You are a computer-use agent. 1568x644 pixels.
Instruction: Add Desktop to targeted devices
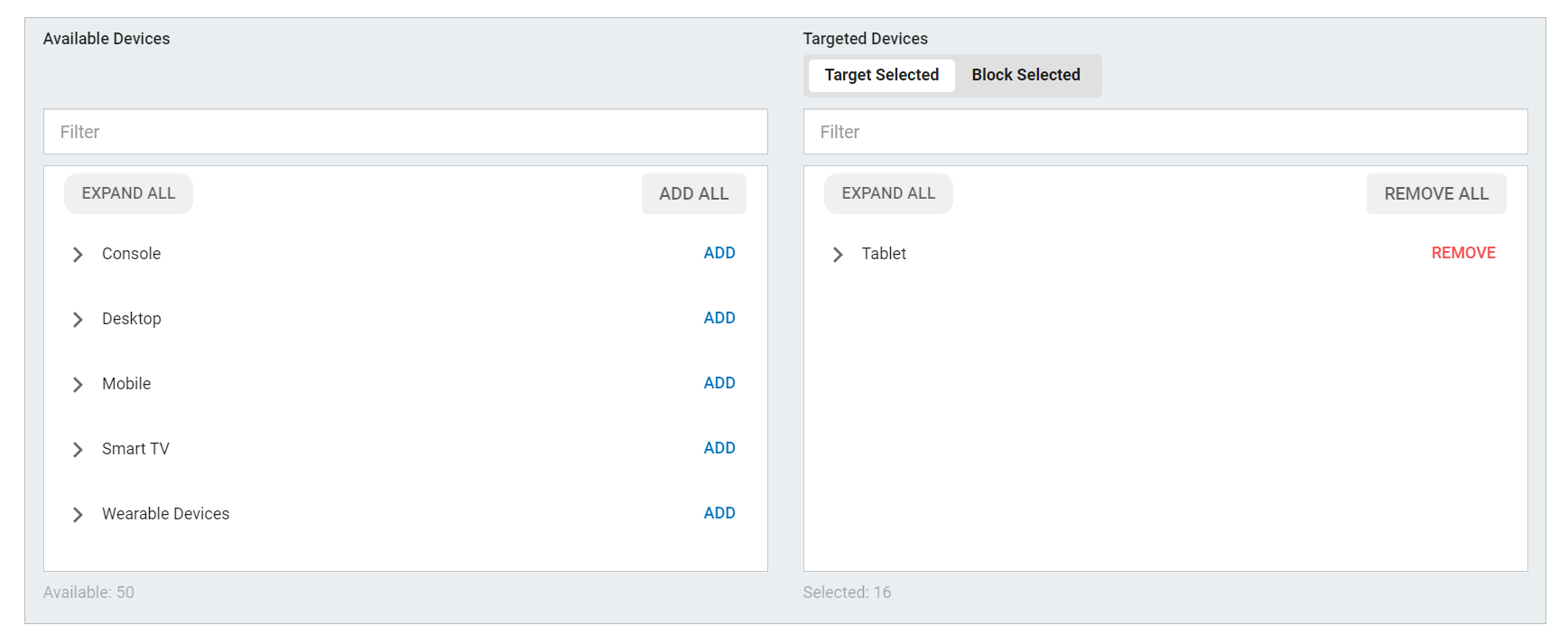tap(719, 318)
